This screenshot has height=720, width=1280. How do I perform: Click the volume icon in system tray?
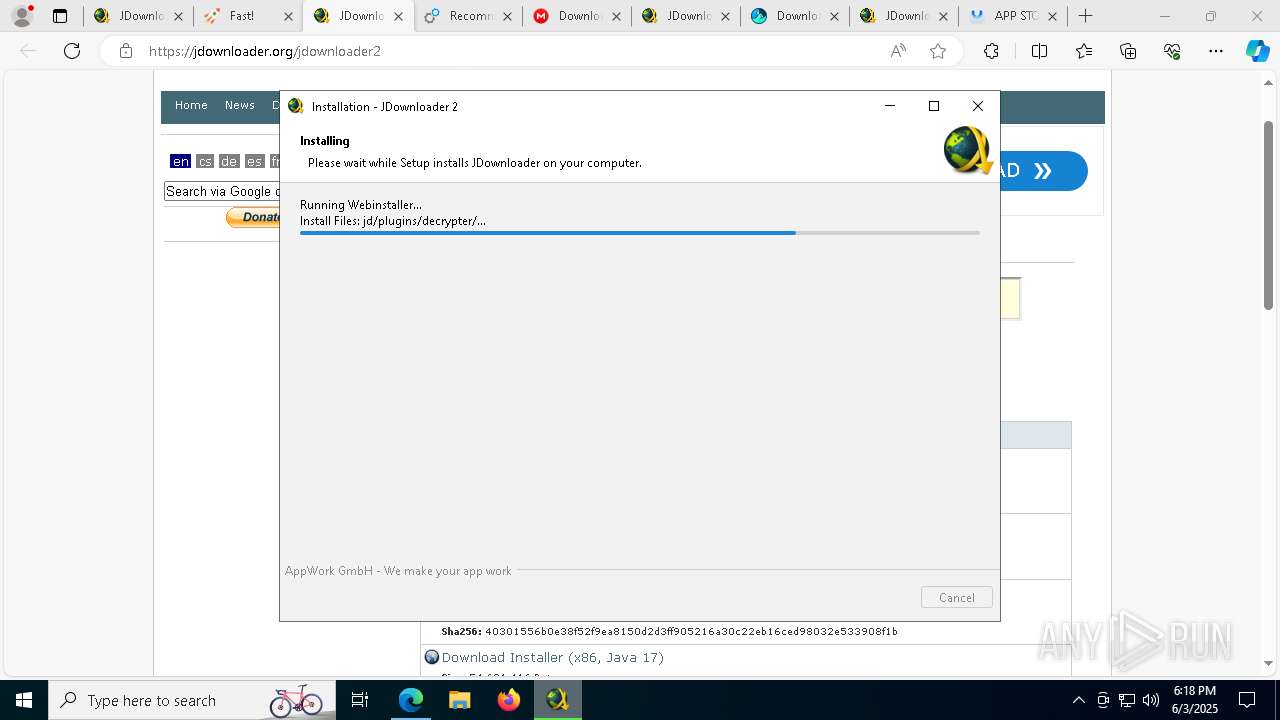click(x=1151, y=700)
